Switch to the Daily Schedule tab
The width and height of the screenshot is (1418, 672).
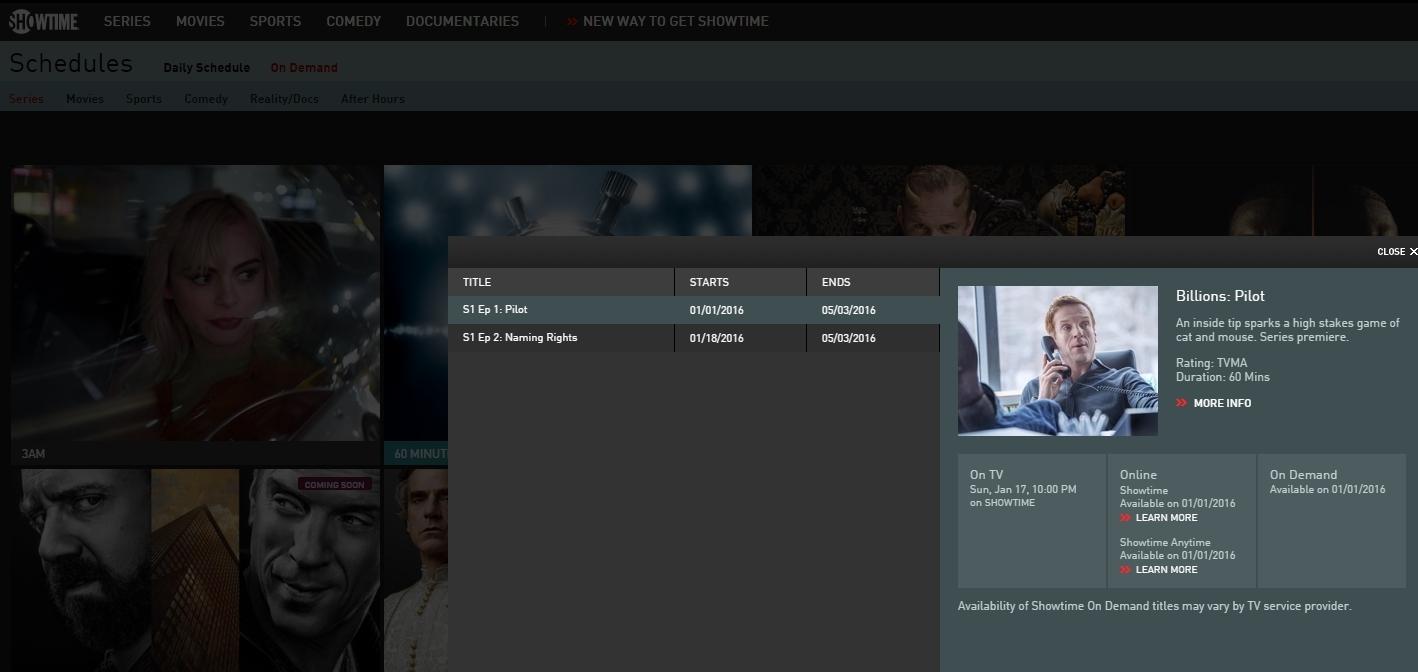(x=207, y=68)
